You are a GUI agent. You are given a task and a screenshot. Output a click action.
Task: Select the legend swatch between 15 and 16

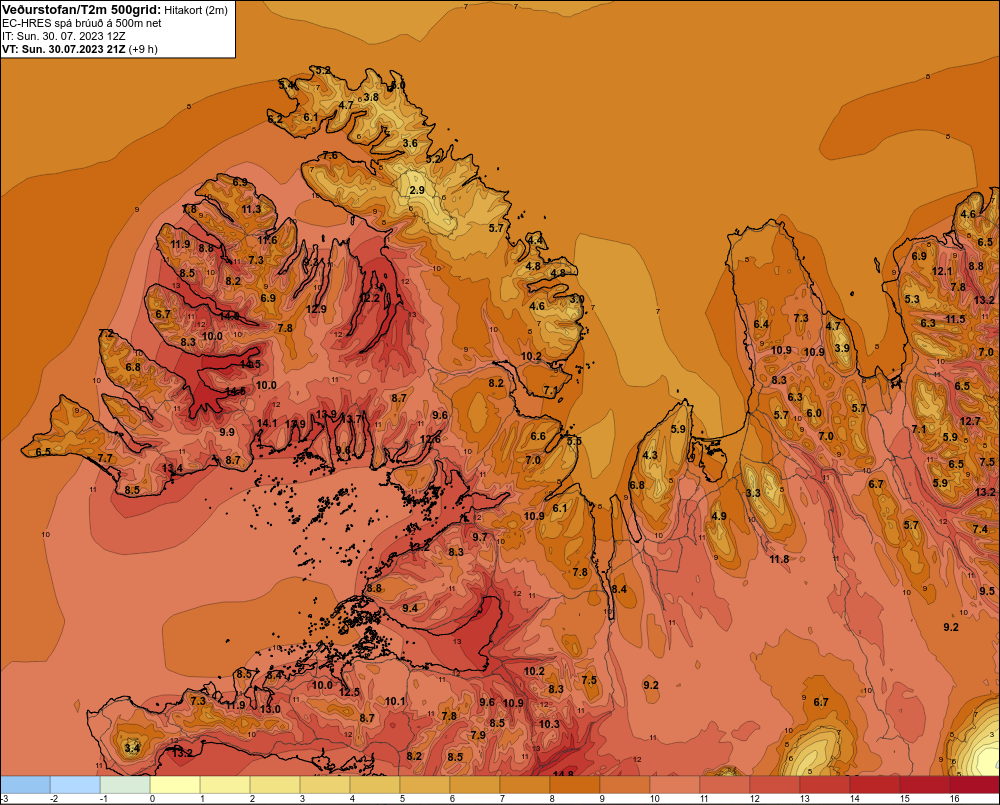coord(925,785)
